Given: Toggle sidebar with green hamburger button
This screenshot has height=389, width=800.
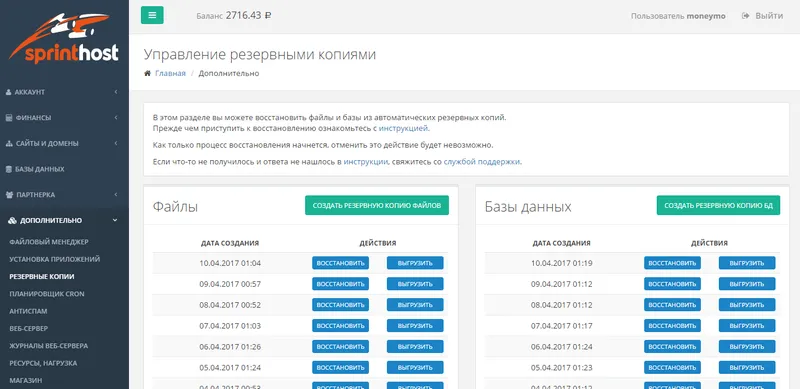Looking at the screenshot, I should click(152, 15).
